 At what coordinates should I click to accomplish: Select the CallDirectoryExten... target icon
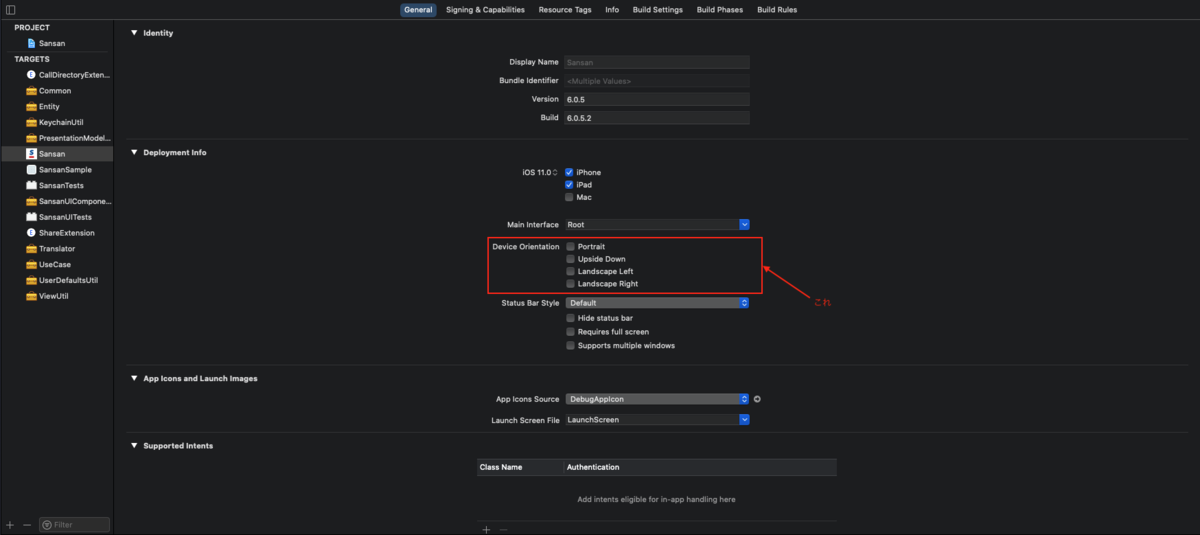[31, 75]
